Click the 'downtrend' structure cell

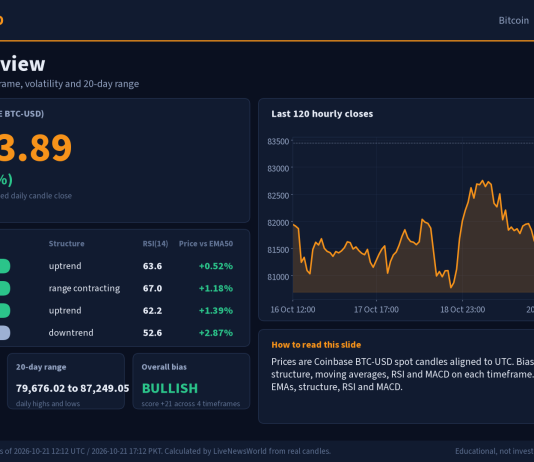71,333
